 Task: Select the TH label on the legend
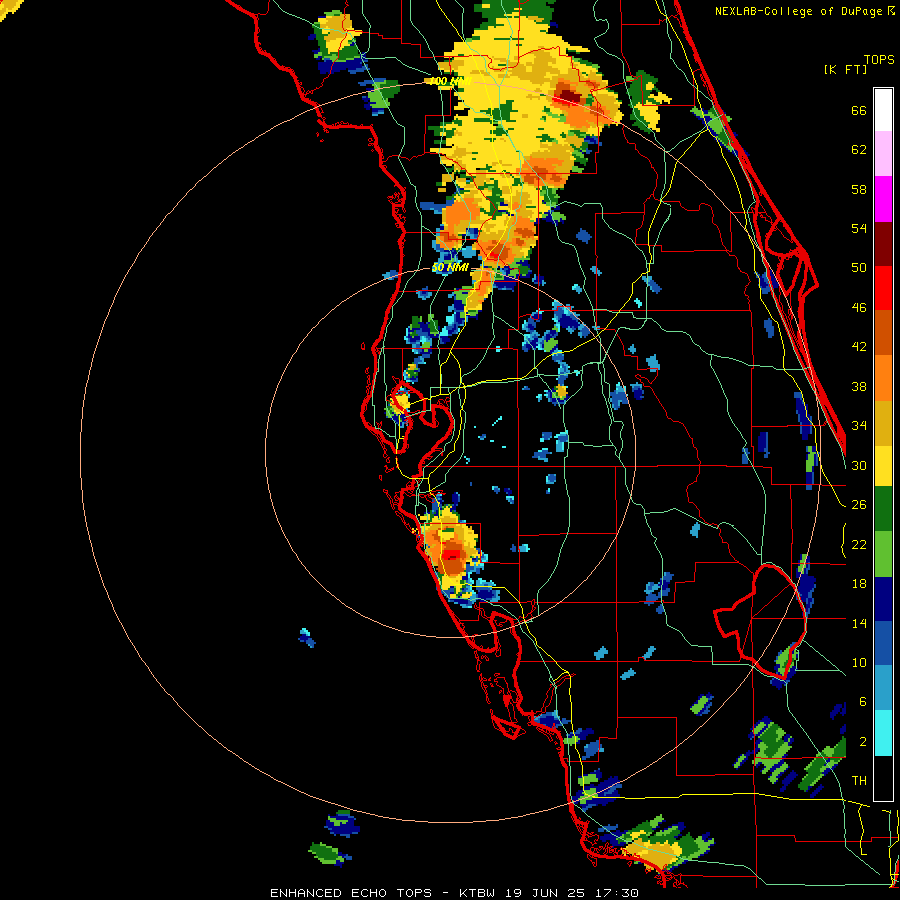click(x=859, y=781)
